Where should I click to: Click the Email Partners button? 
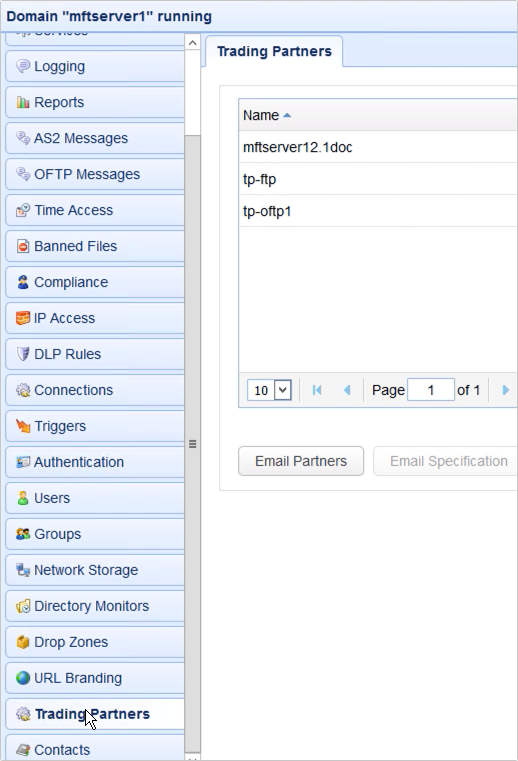[x=301, y=461]
